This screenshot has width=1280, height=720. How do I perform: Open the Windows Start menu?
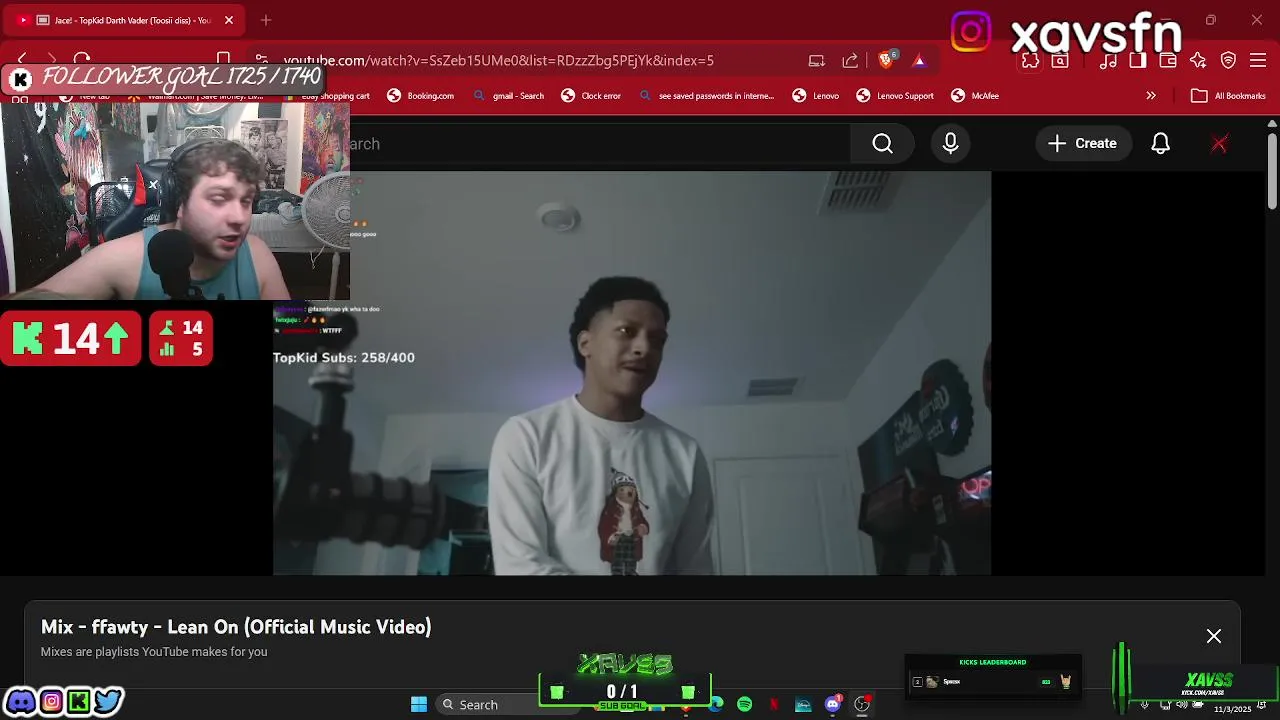pyautogui.click(x=419, y=705)
